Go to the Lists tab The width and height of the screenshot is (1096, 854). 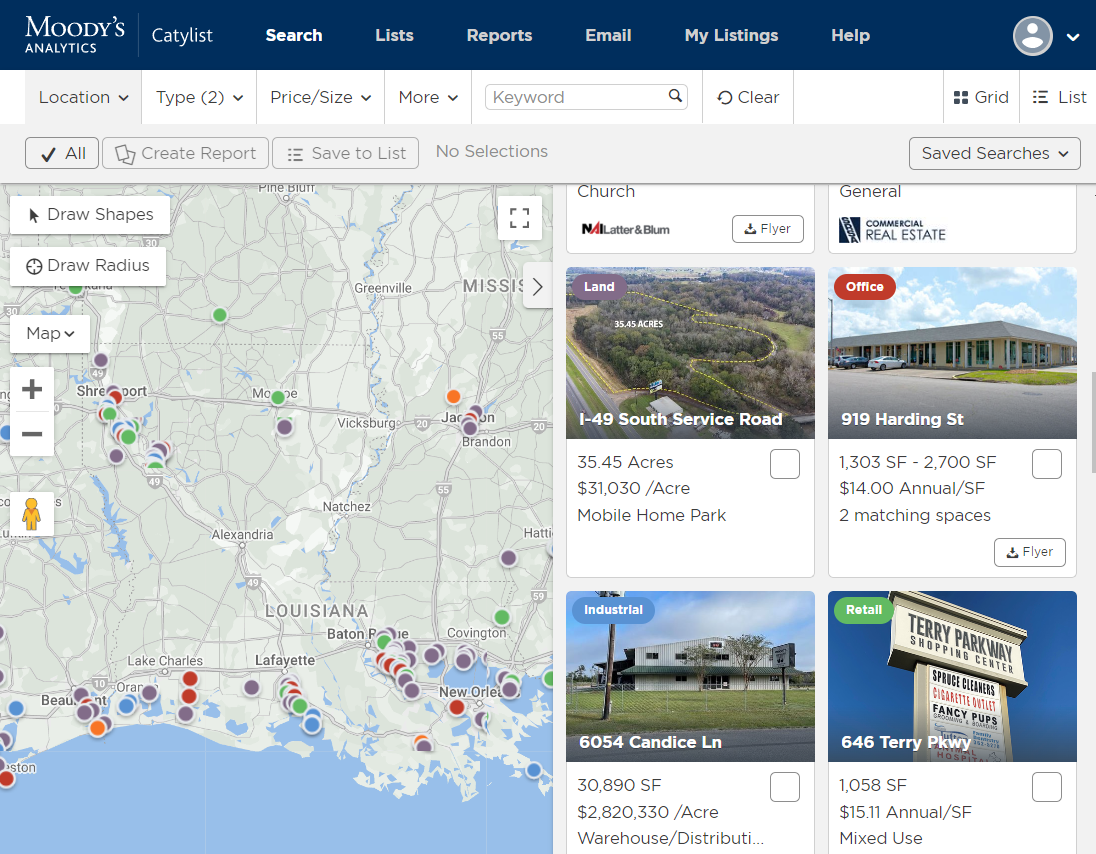point(394,36)
